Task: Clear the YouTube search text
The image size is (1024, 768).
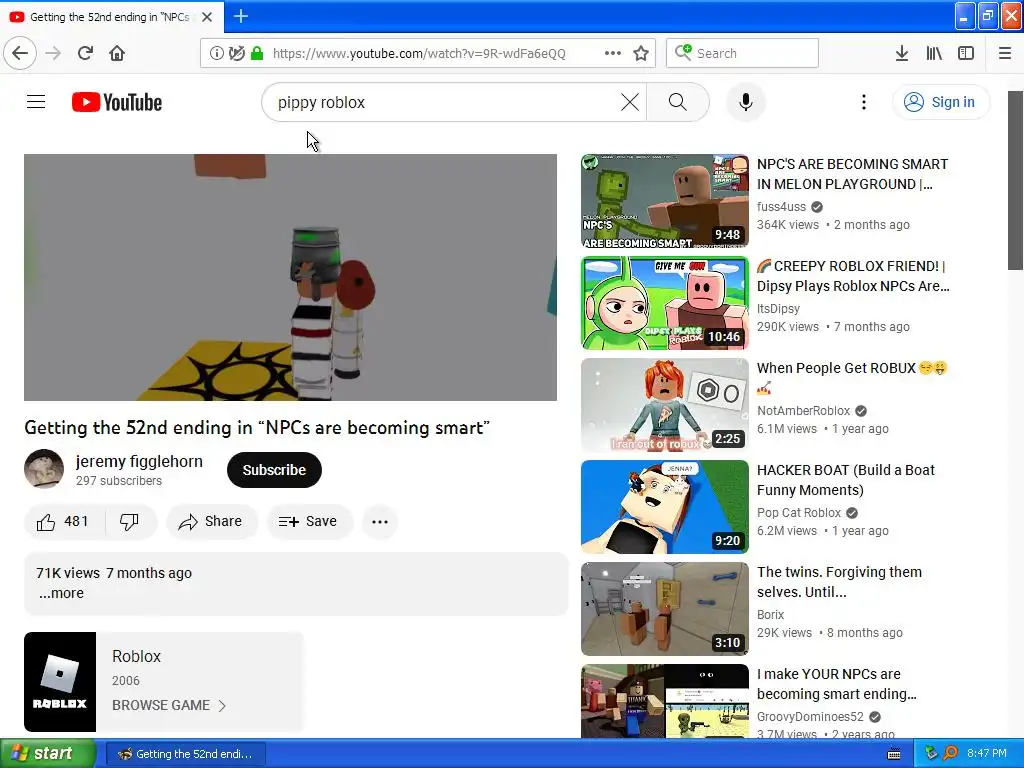Action: [x=630, y=102]
